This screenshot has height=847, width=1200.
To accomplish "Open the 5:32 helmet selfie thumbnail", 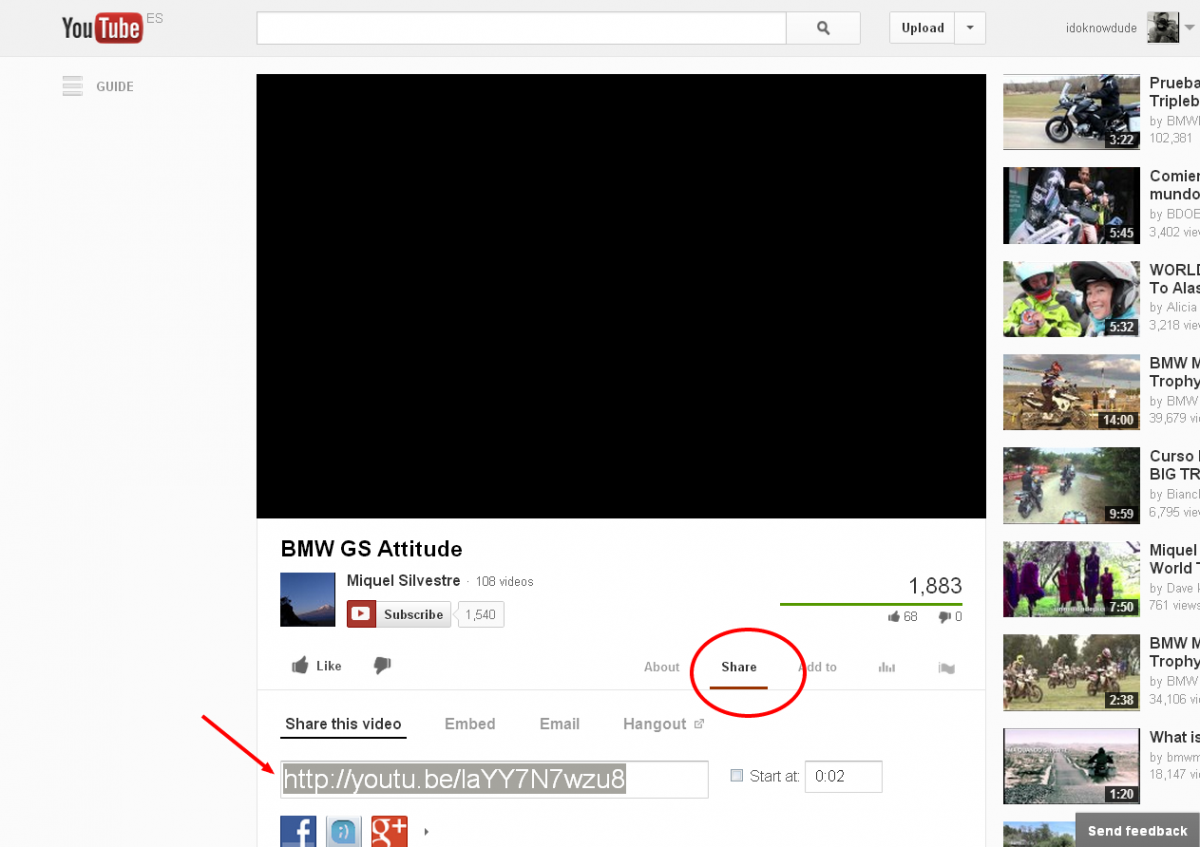I will (x=1071, y=299).
